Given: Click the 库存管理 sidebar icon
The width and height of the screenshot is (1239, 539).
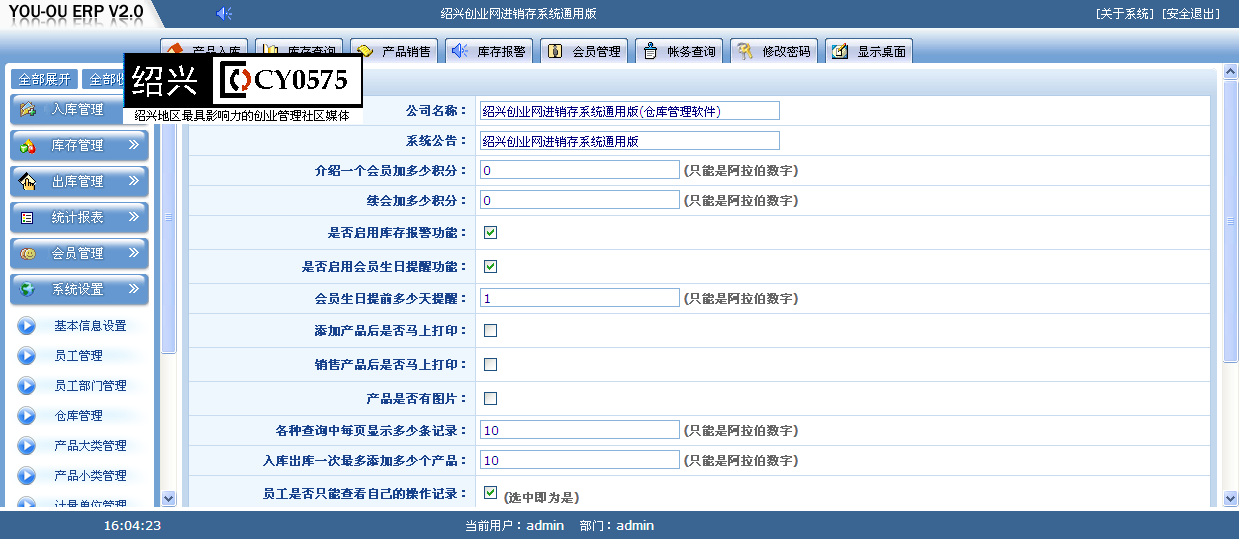Looking at the screenshot, I should (x=28, y=145).
